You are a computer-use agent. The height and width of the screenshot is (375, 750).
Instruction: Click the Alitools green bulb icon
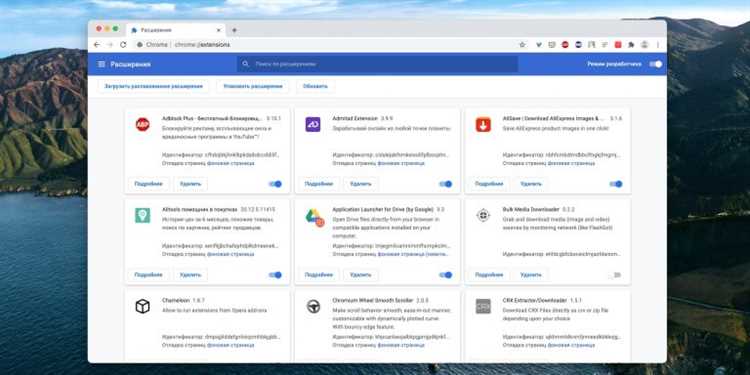(x=143, y=215)
